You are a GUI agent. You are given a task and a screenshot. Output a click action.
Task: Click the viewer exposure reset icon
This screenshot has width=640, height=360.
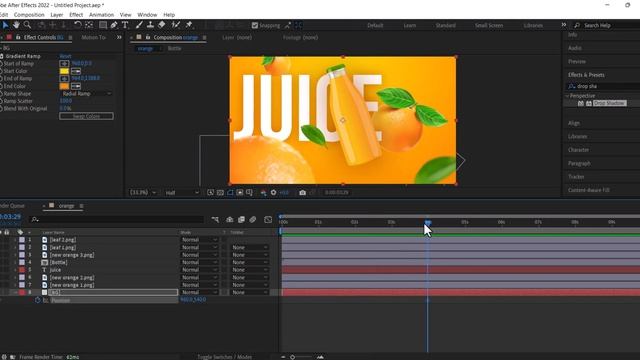tap(273, 193)
